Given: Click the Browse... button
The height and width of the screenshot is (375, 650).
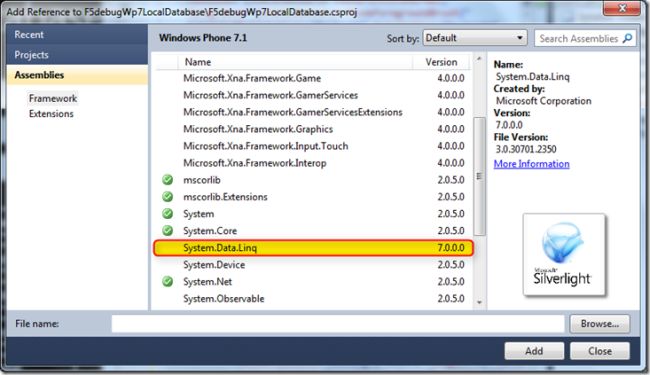Looking at the screenshot, I should click(600, 324).
